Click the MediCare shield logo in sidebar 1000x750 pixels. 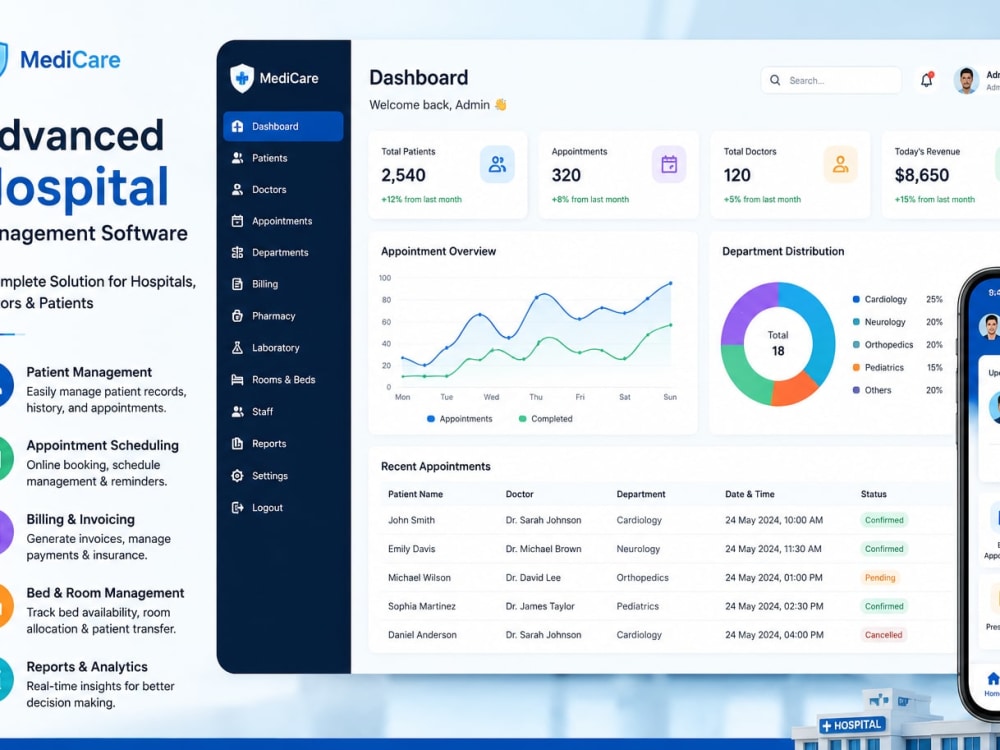point(242,78)
